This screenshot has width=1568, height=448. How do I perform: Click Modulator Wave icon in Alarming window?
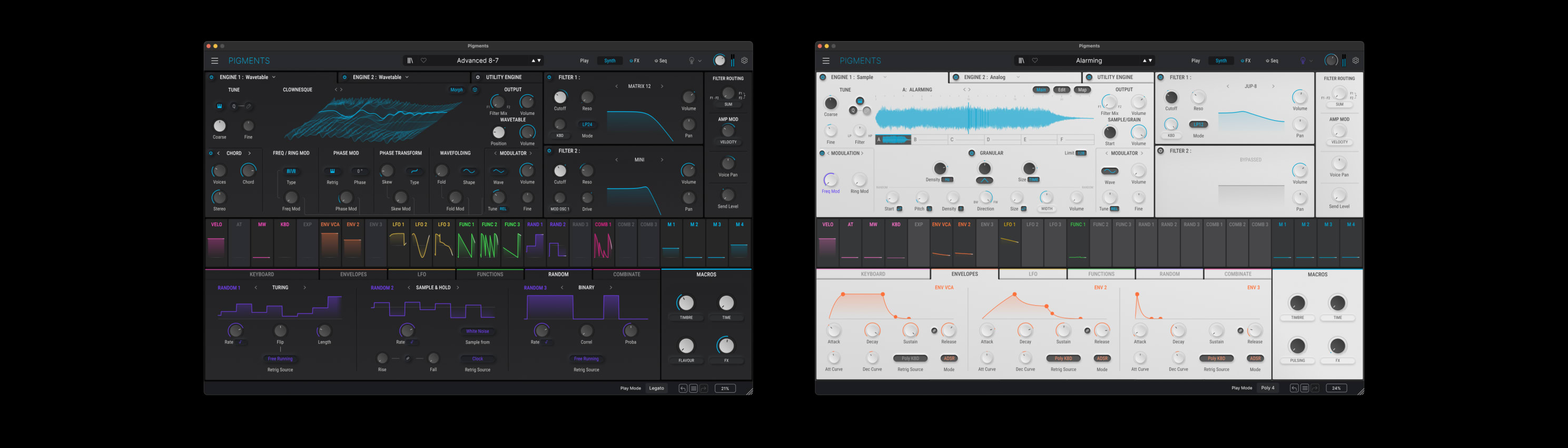point(1110,171)
